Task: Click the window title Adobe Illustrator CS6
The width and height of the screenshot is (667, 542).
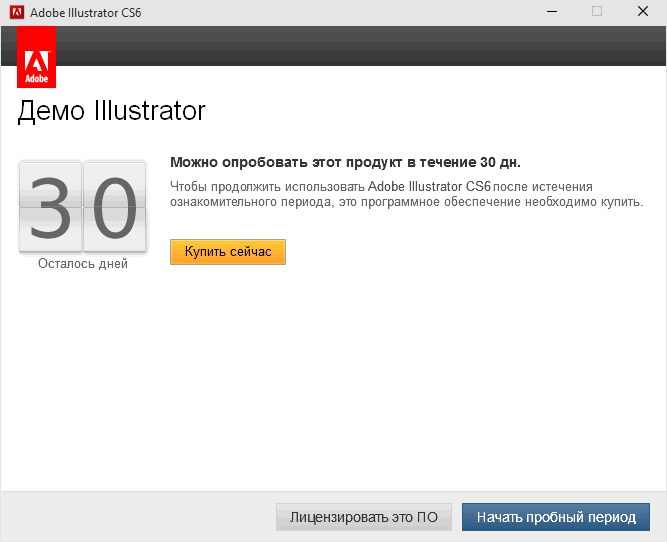Action: [x=86, y=13]
